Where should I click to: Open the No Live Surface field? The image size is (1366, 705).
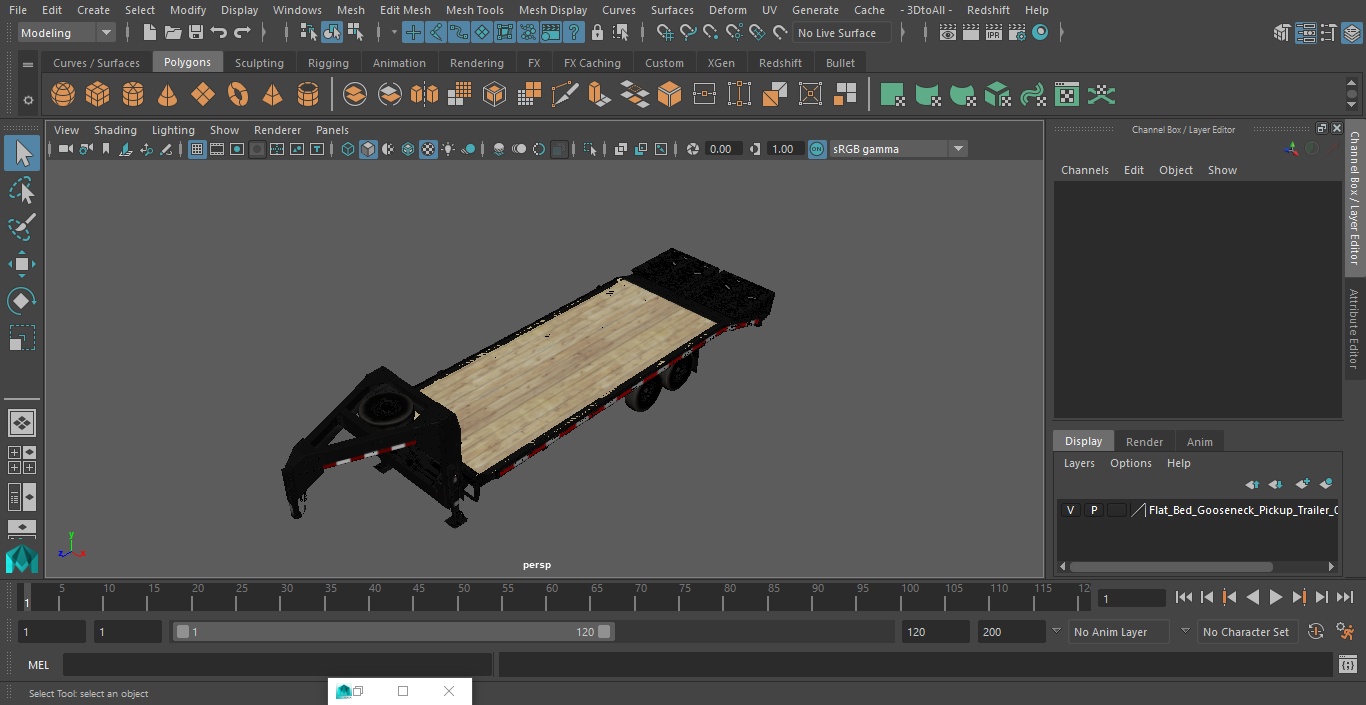pyautogui.click(x=844, y=33)
